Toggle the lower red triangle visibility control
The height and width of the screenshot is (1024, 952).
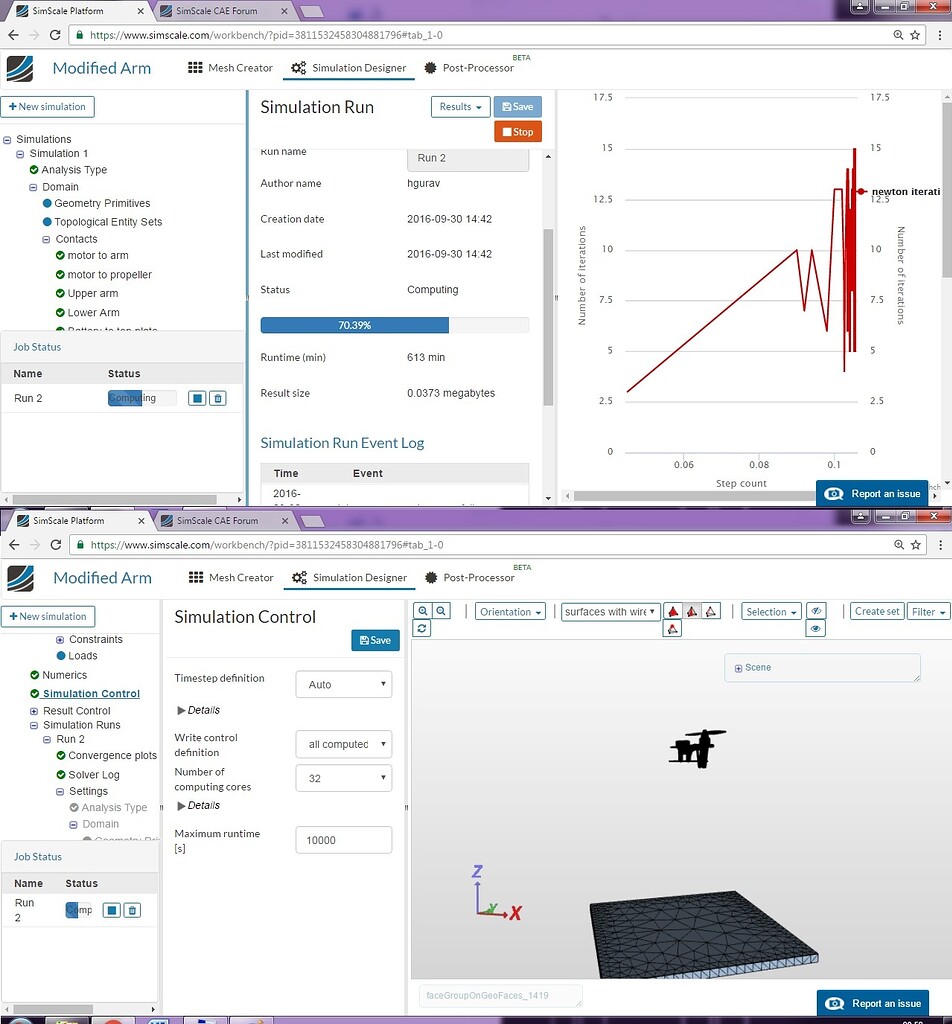[x=672, y=629]
